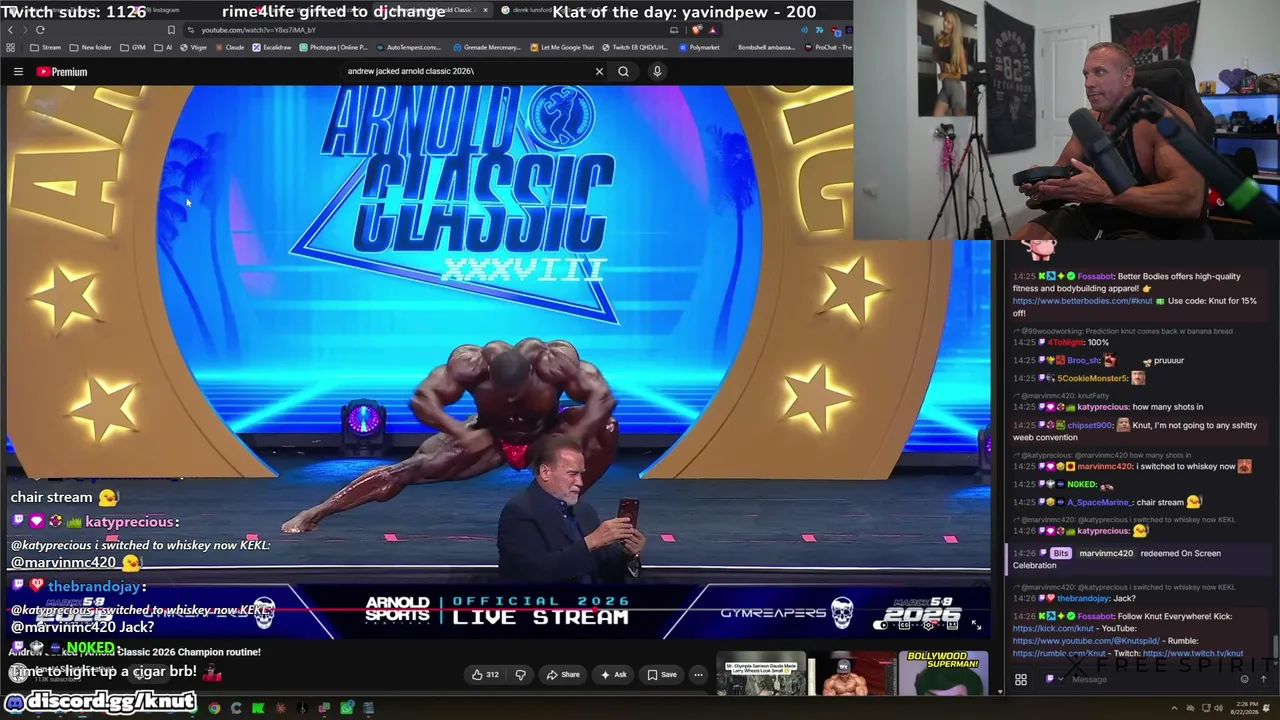Reload the YouTube page

coord(40,30)
